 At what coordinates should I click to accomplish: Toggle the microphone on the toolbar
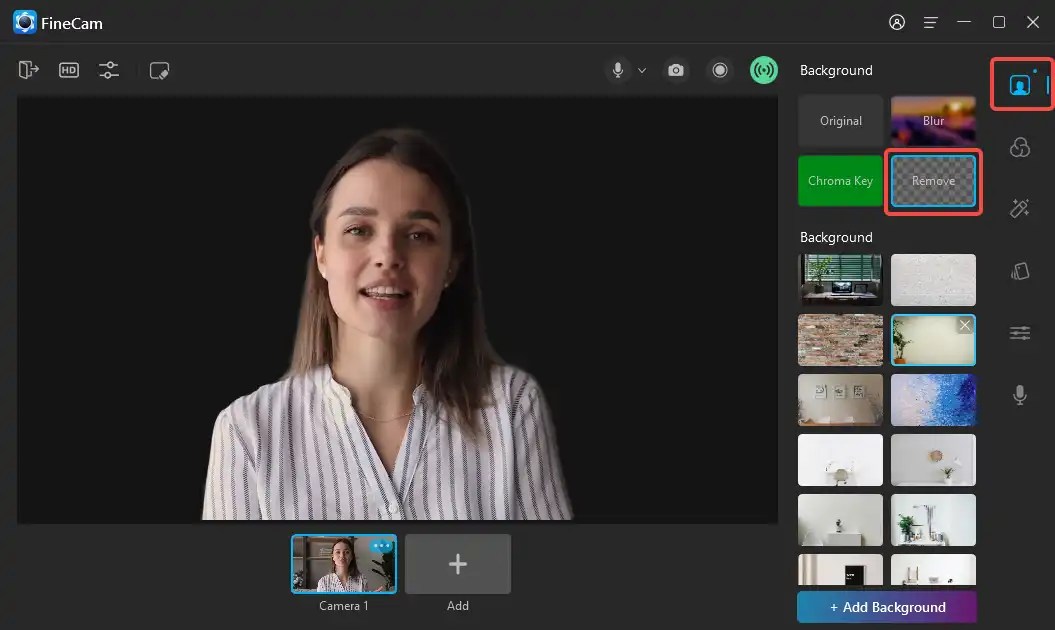pos(615,70)
